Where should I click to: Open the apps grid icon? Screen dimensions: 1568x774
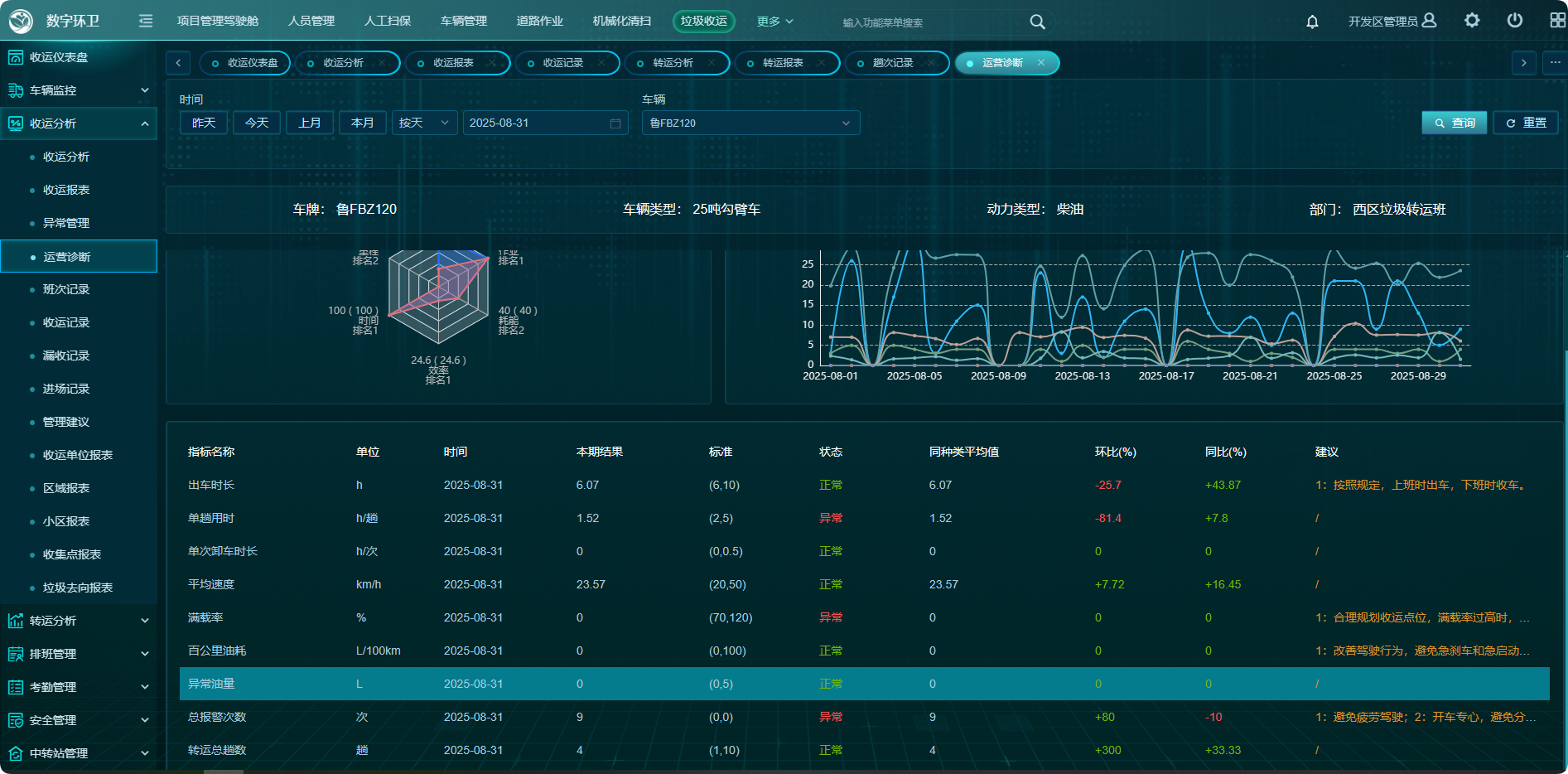[1557, 21]
